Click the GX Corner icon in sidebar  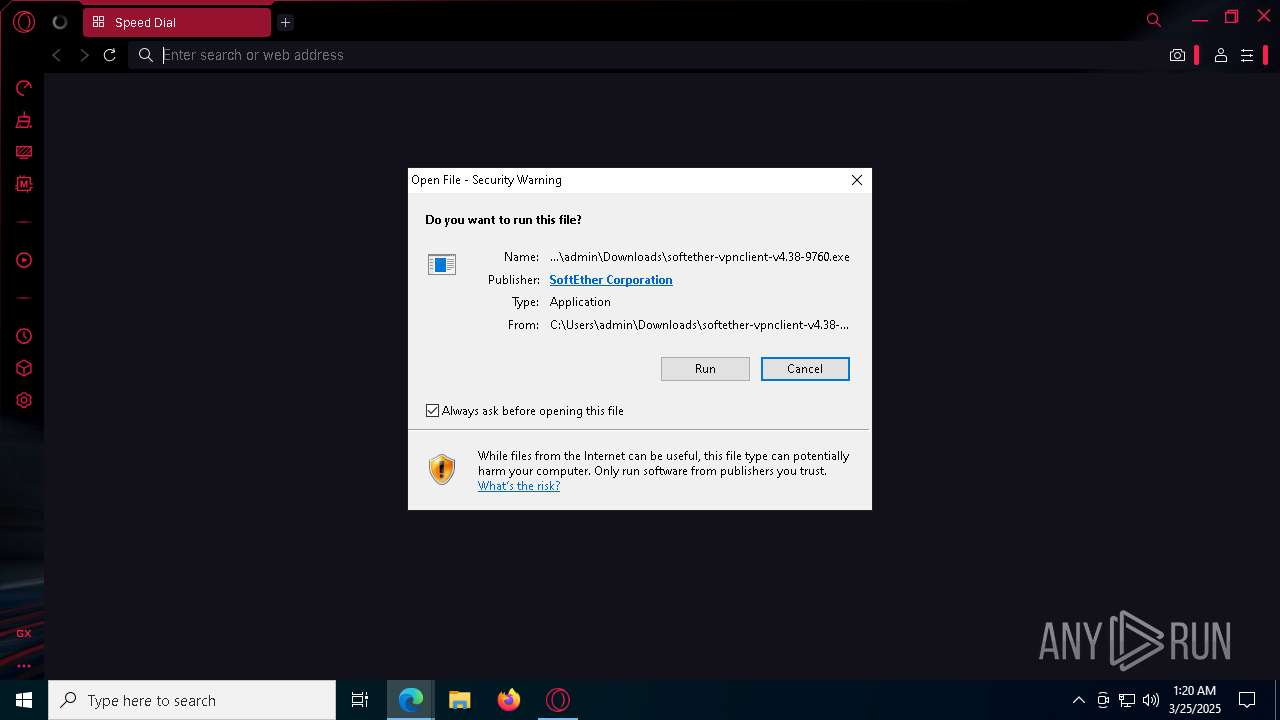tap(24, 633)
